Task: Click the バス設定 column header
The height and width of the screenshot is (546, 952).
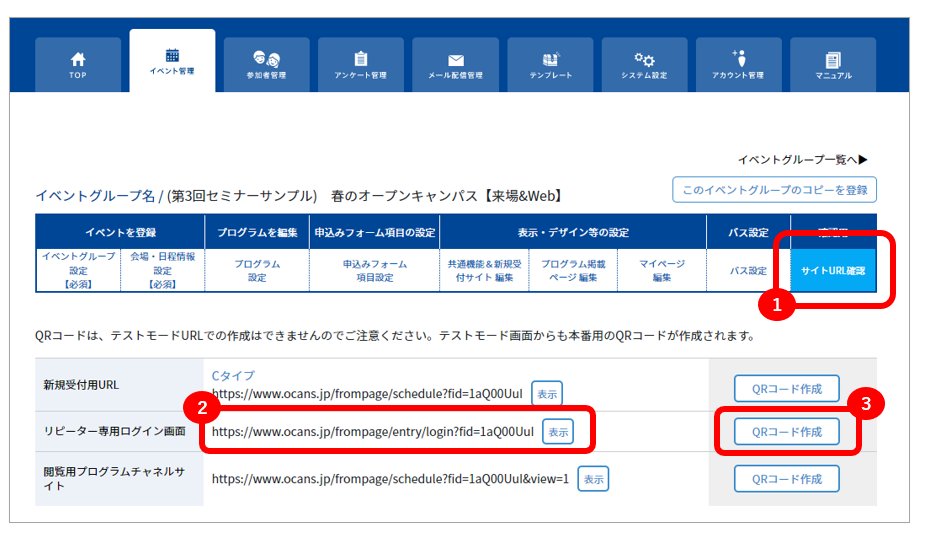Action: pos(749,232)
